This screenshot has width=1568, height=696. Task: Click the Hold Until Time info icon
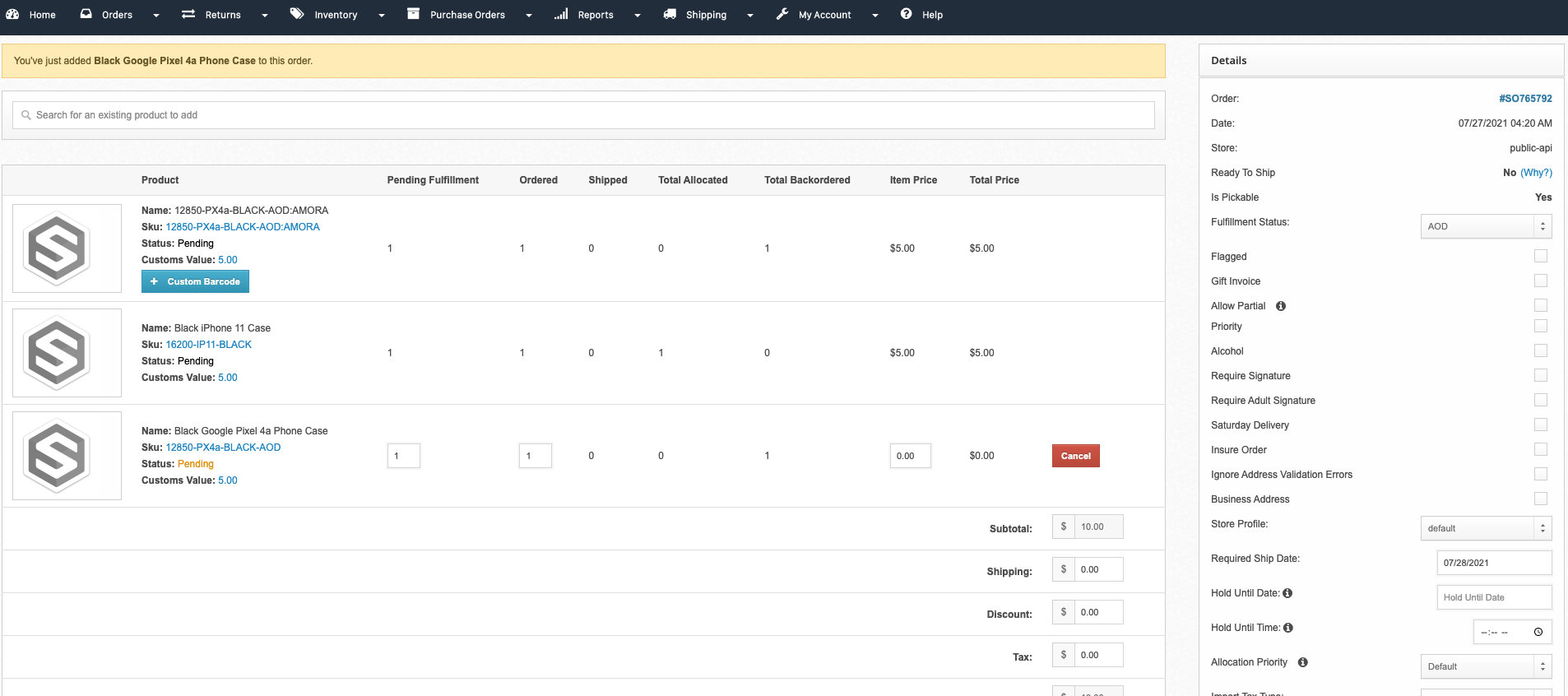tap(1288, 628)
